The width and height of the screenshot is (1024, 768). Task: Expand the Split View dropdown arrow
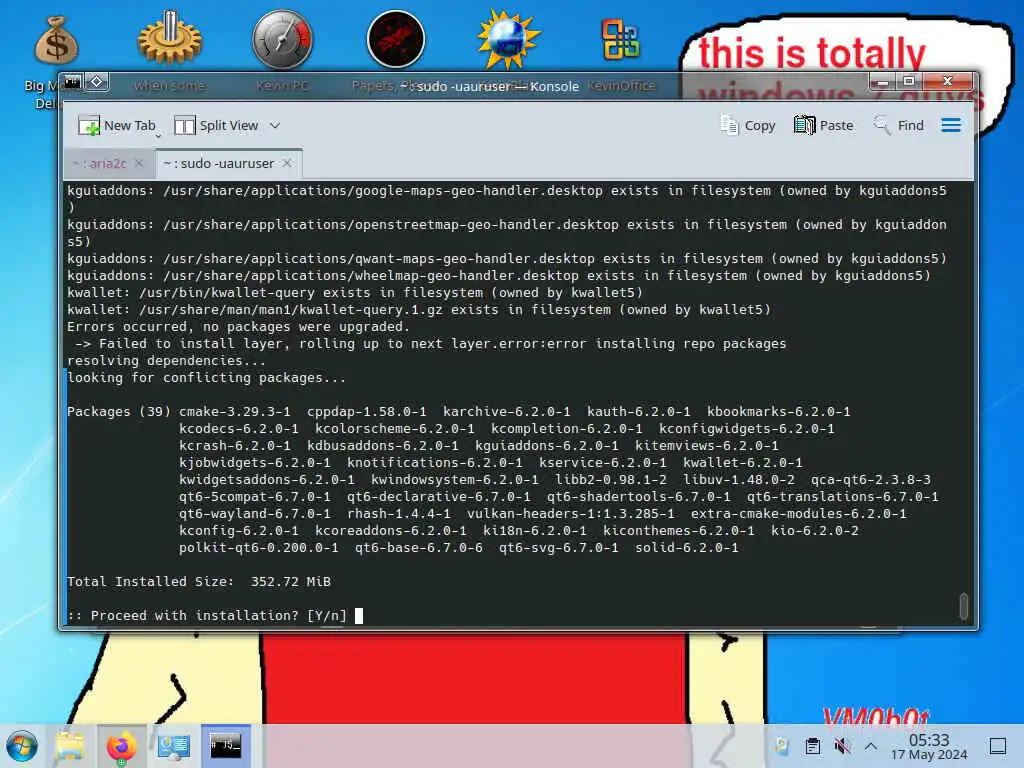pos(275,125)
